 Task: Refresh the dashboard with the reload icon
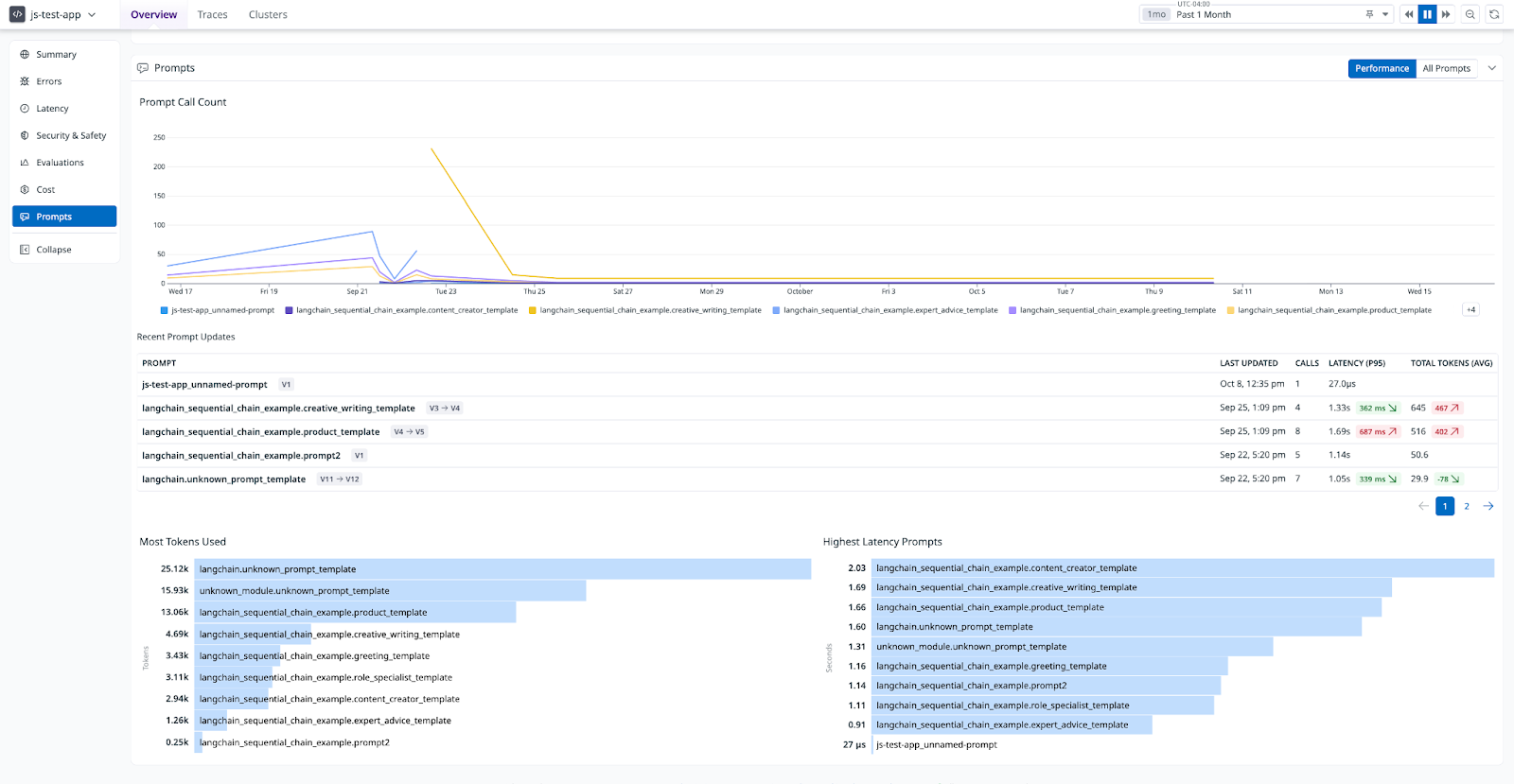1494,14
